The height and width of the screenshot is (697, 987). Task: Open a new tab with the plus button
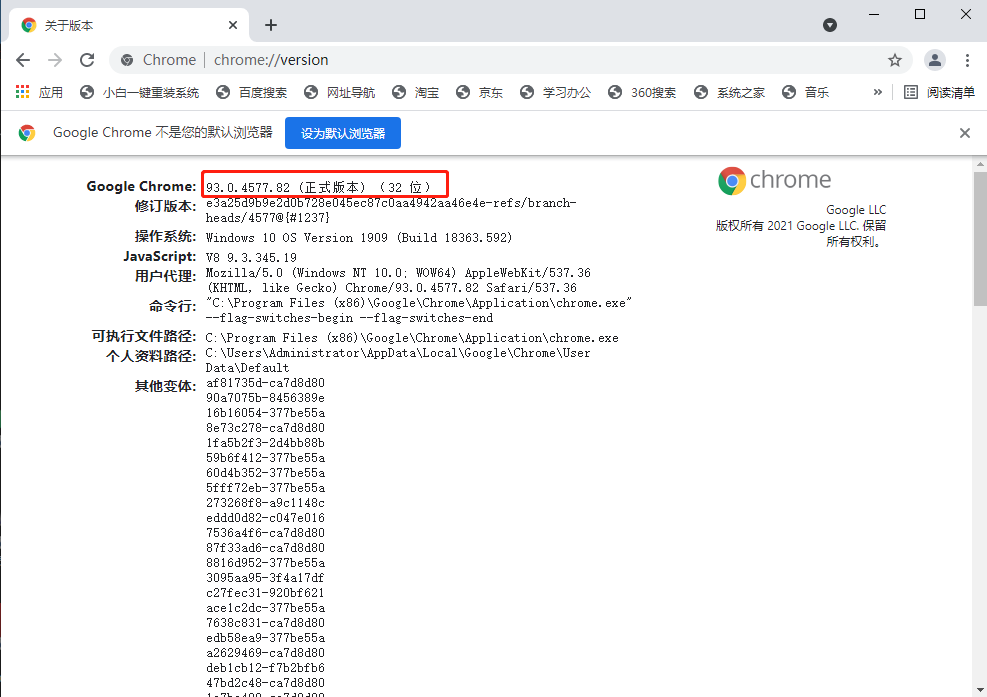tap(271, 25)
